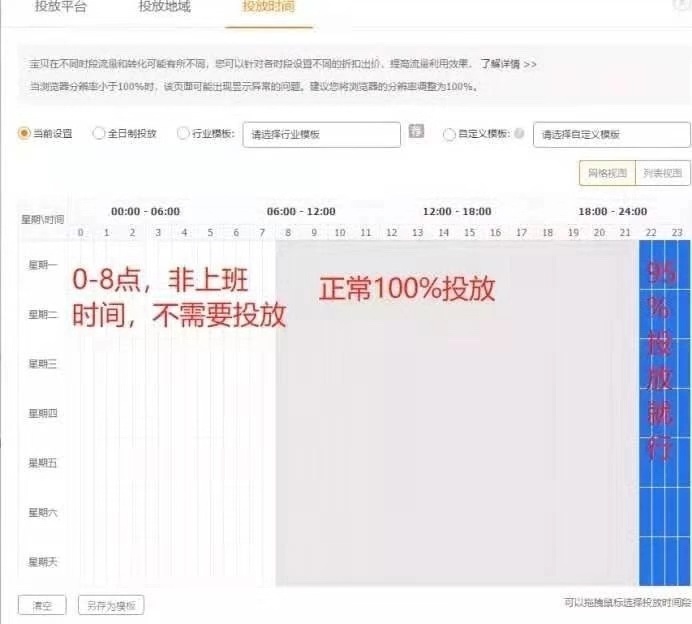Click hour 0 column header
The height and width of the screenshot is (624, 692).
tap(80, 232)
